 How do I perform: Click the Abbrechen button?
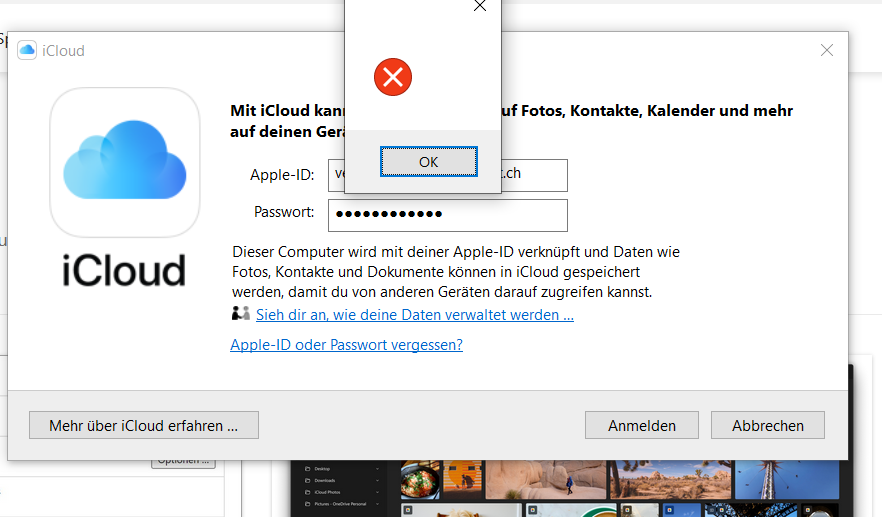[x=768, y=425]
